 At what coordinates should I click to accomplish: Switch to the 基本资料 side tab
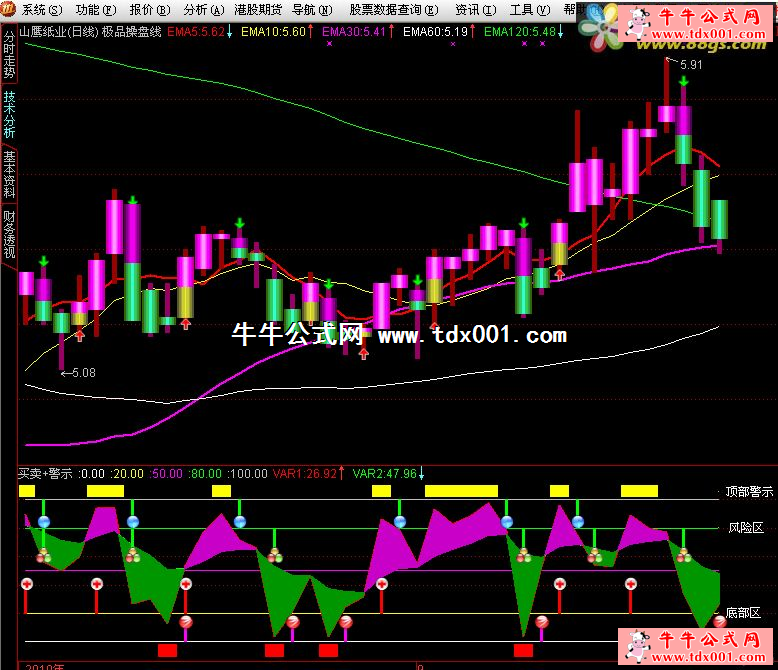point(9,172)
